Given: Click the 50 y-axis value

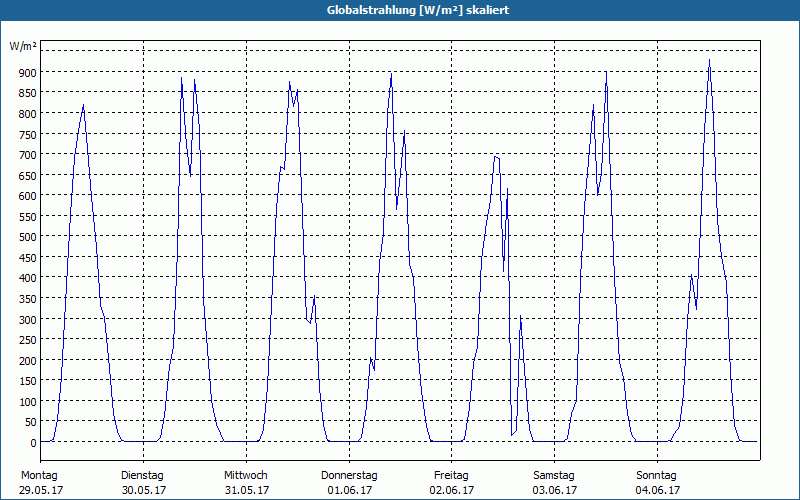Looking at the screenshot, I should coord(30,423).
